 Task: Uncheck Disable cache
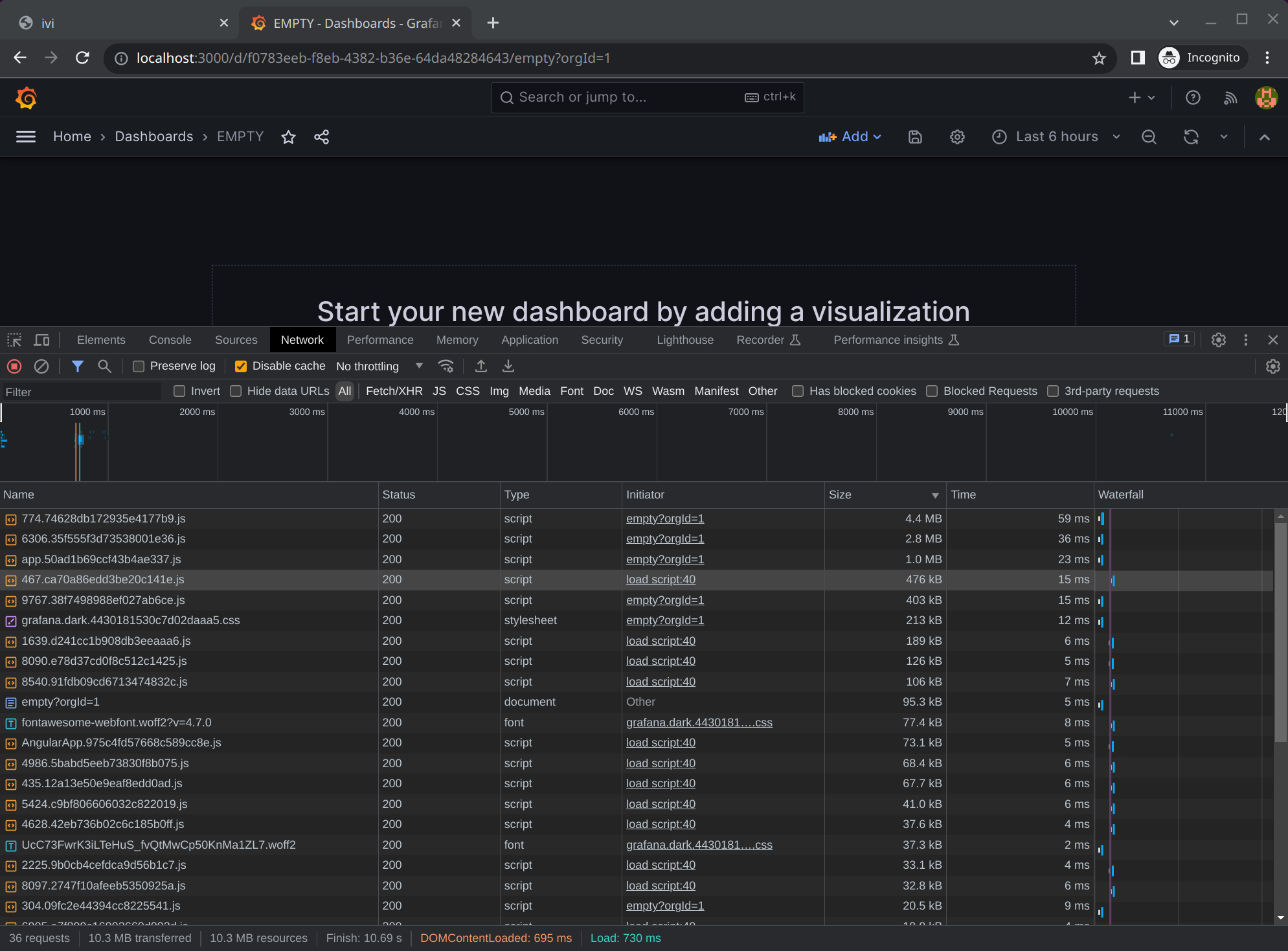[x=241, y=366]
